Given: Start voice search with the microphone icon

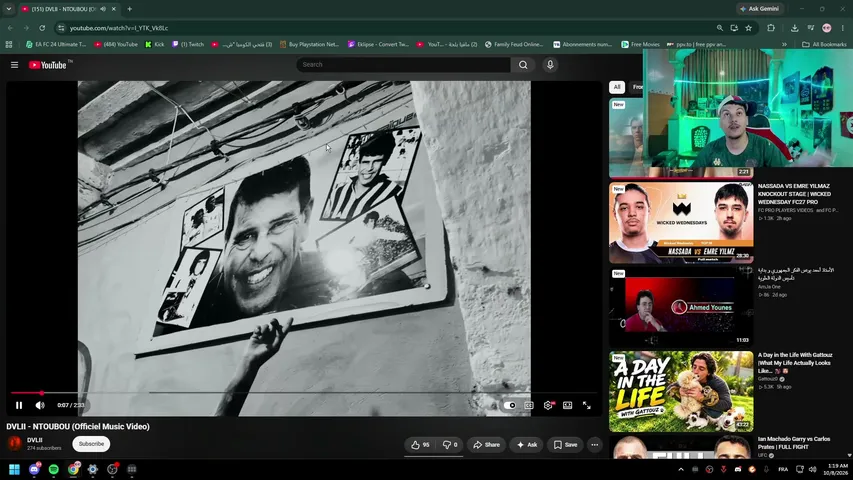Looking at the screenshot, I should click(550, 65).
